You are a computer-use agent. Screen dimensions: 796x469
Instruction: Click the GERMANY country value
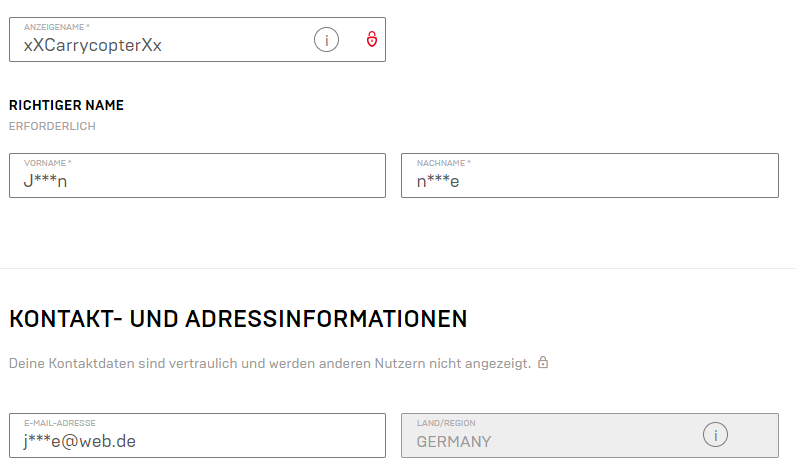(x=453, y=442)
